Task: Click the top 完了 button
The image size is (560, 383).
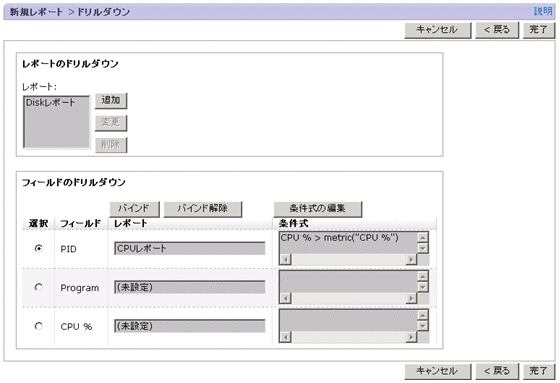Action: click(539, 30)
